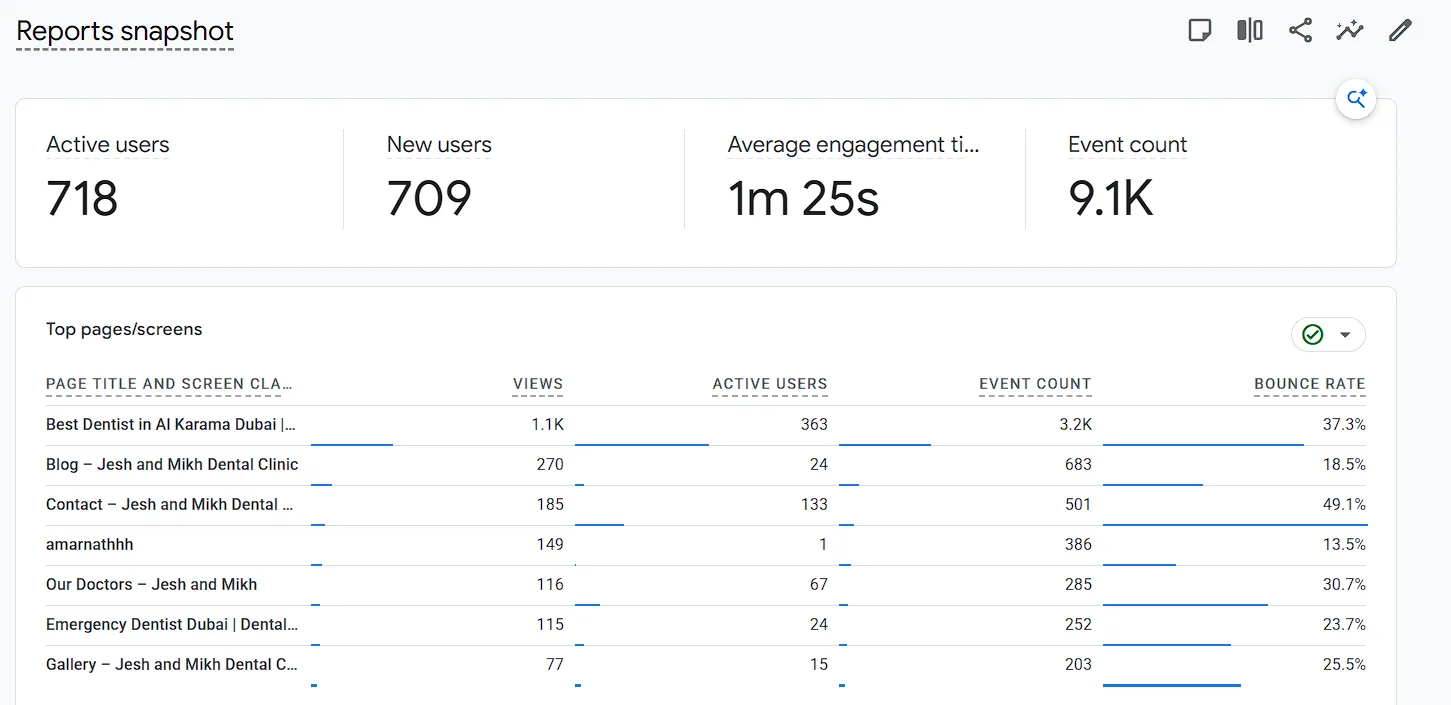Click the Best Dentist in Al Karama row
Screen dimensions: 1451x705
tap(706, 425)
